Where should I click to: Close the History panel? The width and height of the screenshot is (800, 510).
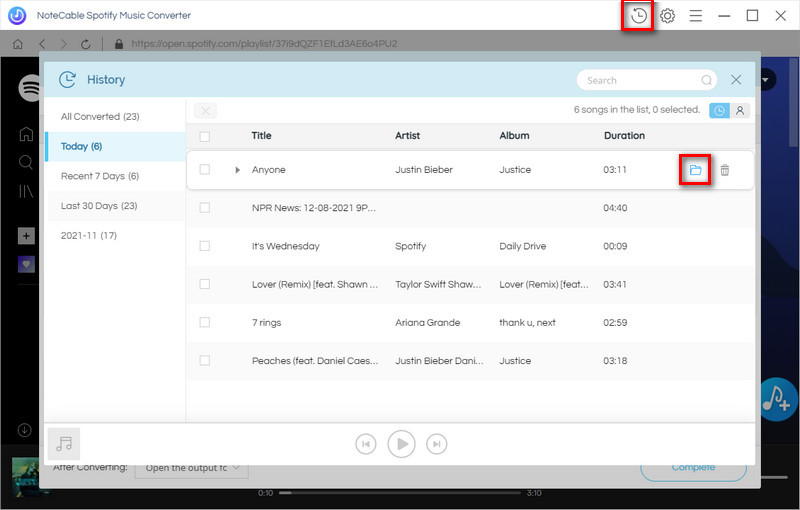(x=736, y=80)
